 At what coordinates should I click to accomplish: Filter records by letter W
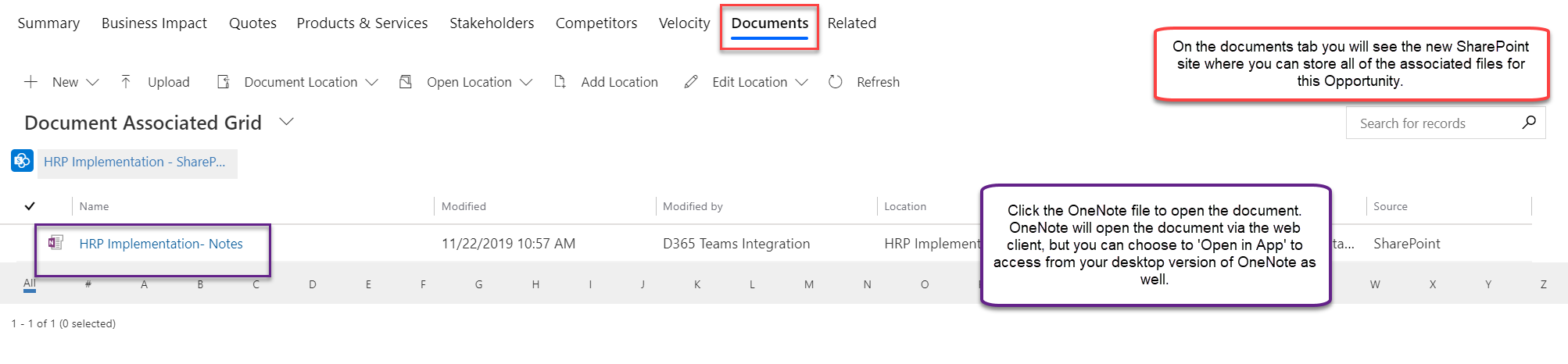(x=1375, y=284)
